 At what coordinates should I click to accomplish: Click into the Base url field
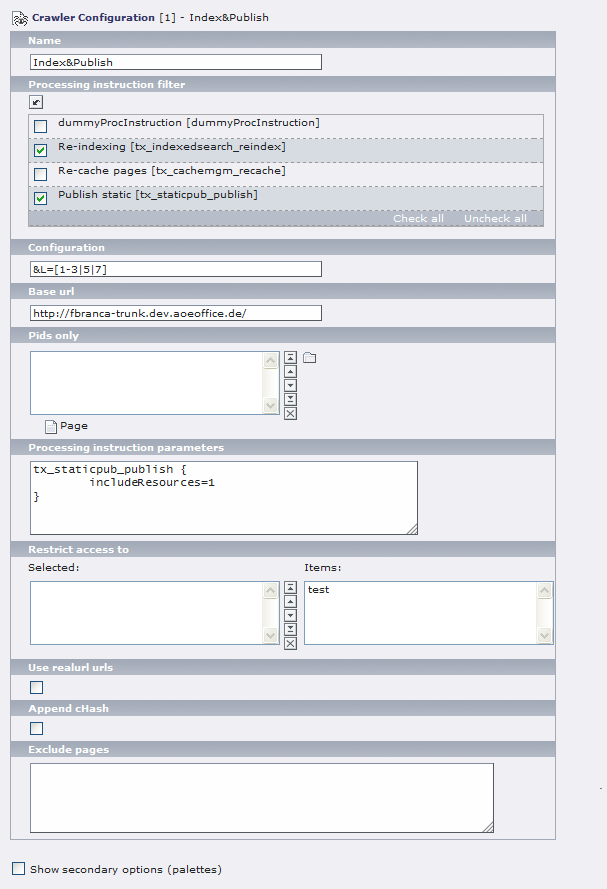[x=175, y=313]
